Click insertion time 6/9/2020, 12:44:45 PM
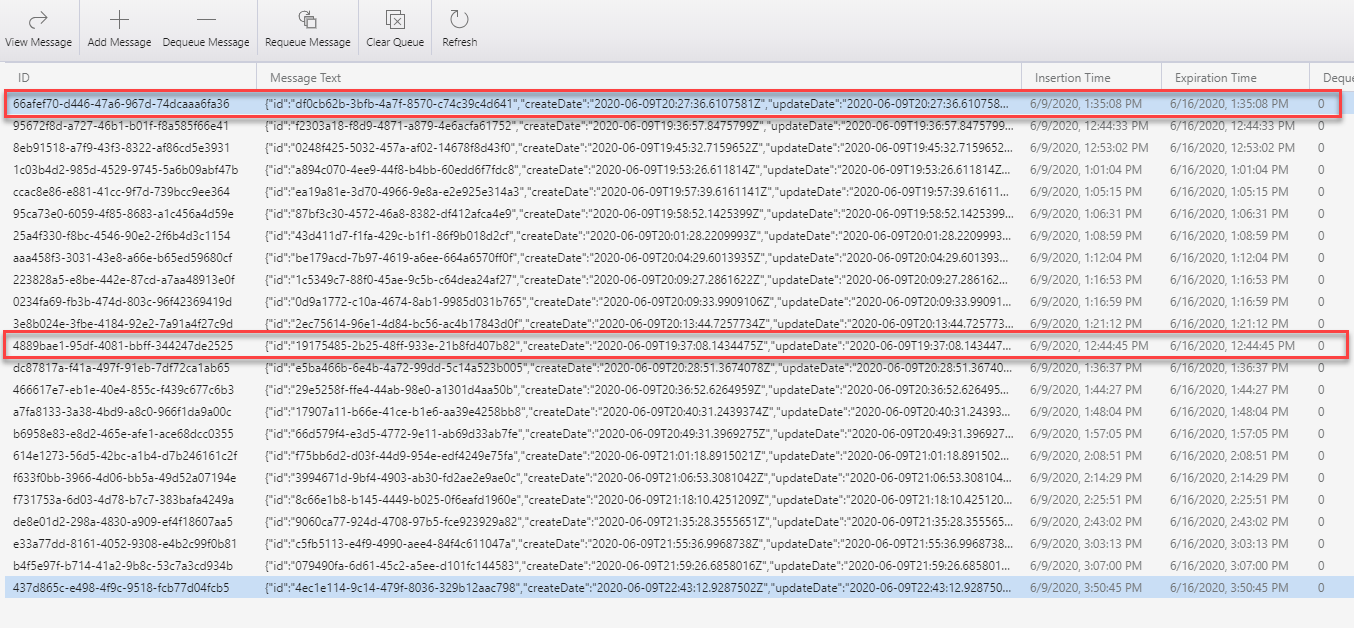 1089,346
